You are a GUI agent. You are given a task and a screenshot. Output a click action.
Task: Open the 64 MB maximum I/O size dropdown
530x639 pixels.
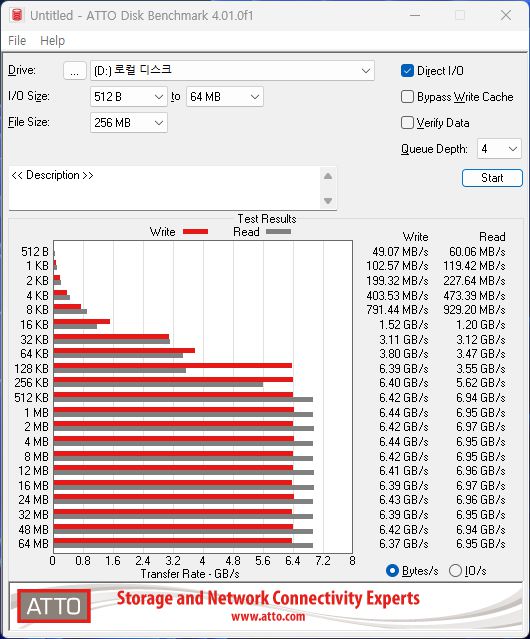[x=225, y=97]
